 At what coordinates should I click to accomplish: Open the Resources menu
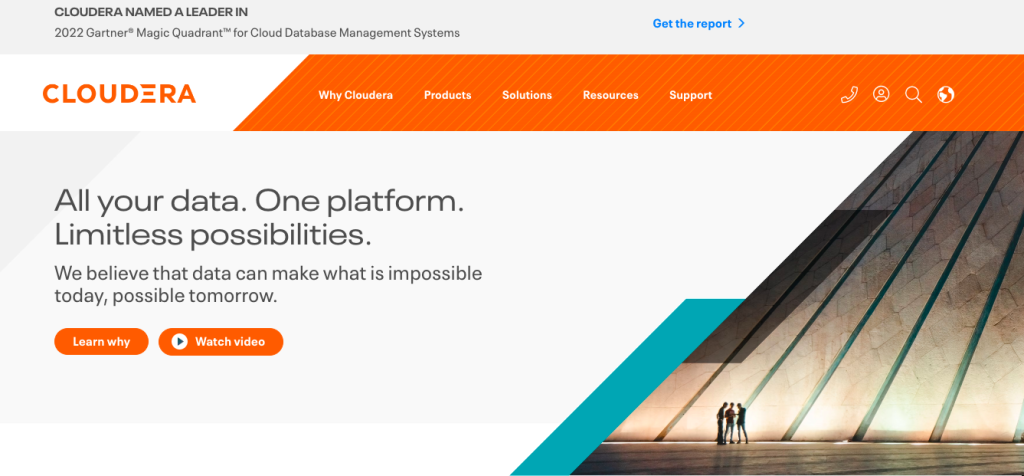pyautogui.click(x=611, y=95)
